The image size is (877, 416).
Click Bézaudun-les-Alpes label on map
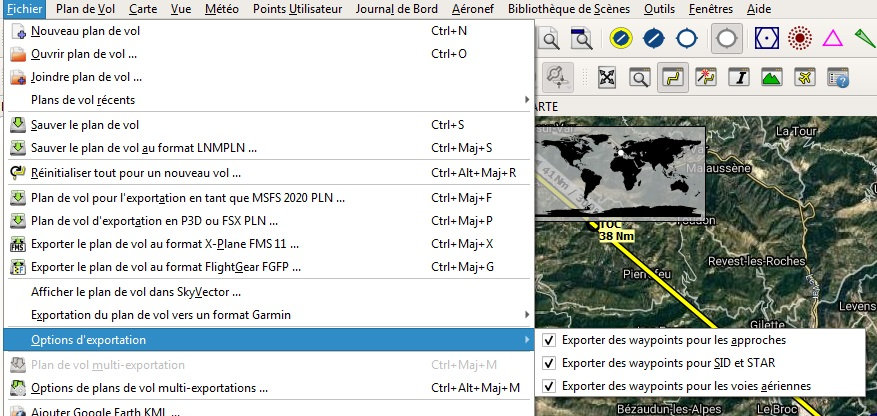coord(668,408)
